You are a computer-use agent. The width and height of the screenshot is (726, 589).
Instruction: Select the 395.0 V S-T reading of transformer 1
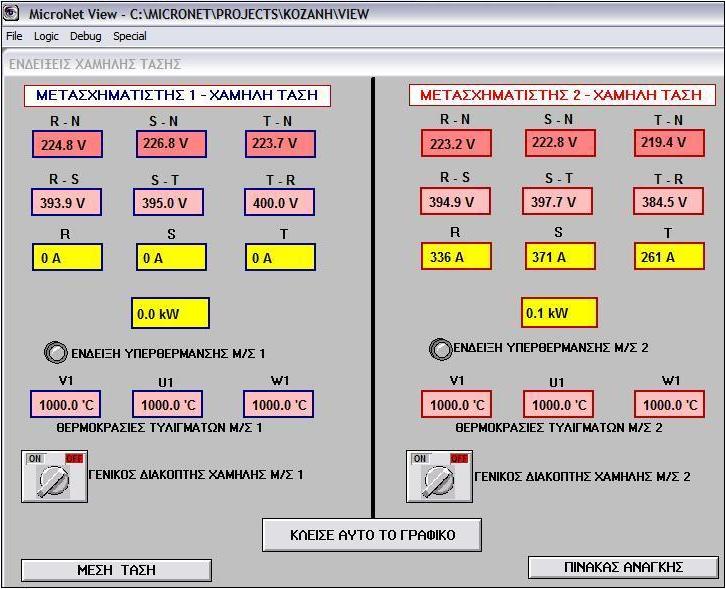168,202
